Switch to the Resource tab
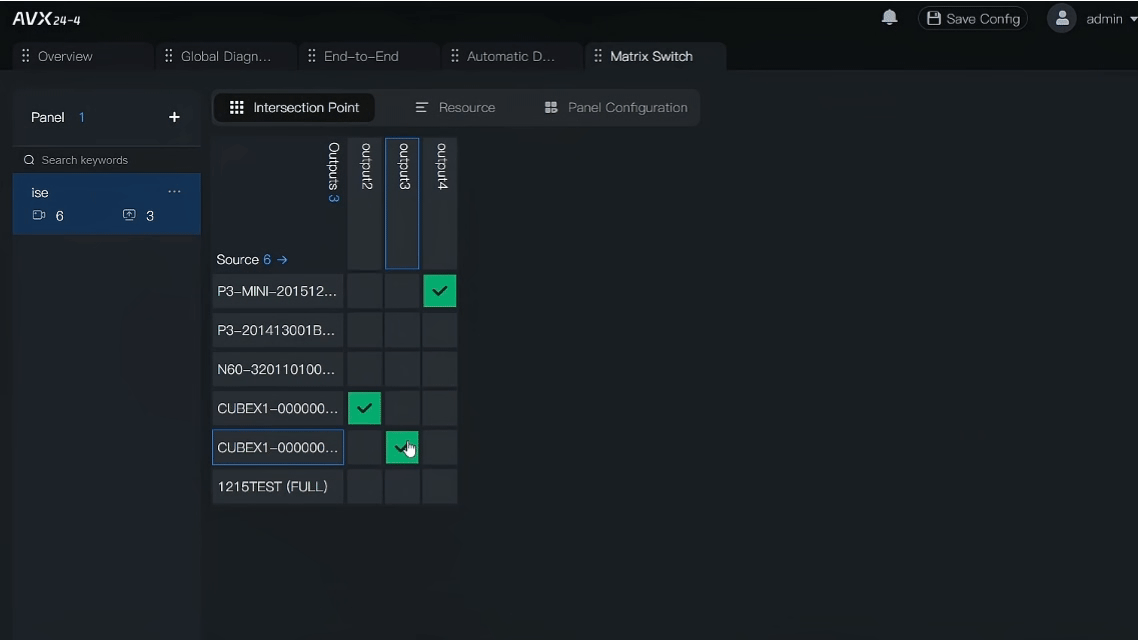Screen dimensions: 1138x640 (x=455, y=108)
